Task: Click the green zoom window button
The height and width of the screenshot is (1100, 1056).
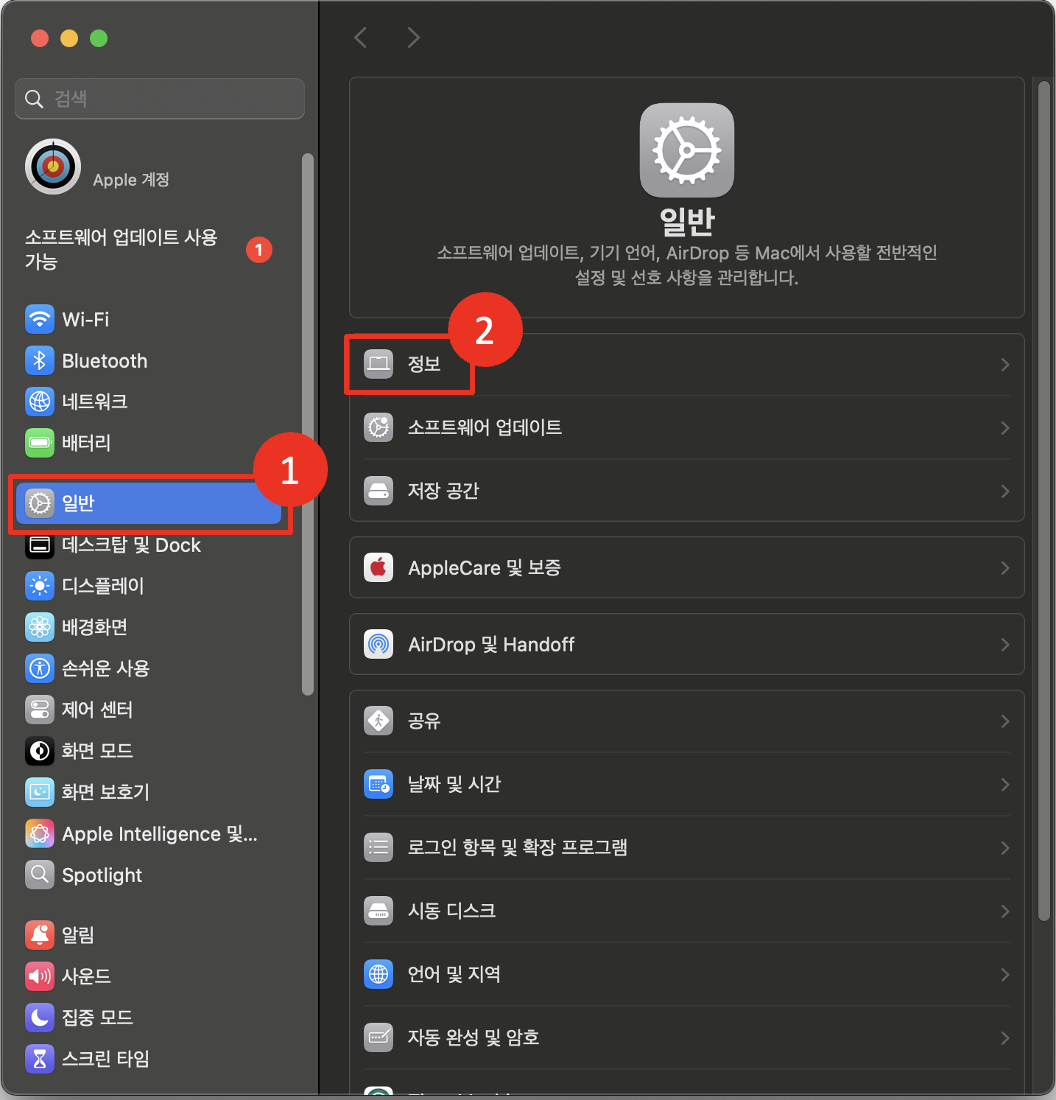Action: [99, 39]
